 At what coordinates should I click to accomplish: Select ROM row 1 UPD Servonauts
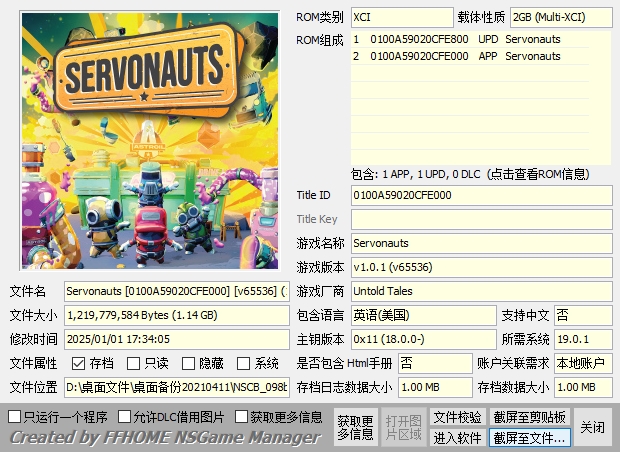click(x=470, y=39)
